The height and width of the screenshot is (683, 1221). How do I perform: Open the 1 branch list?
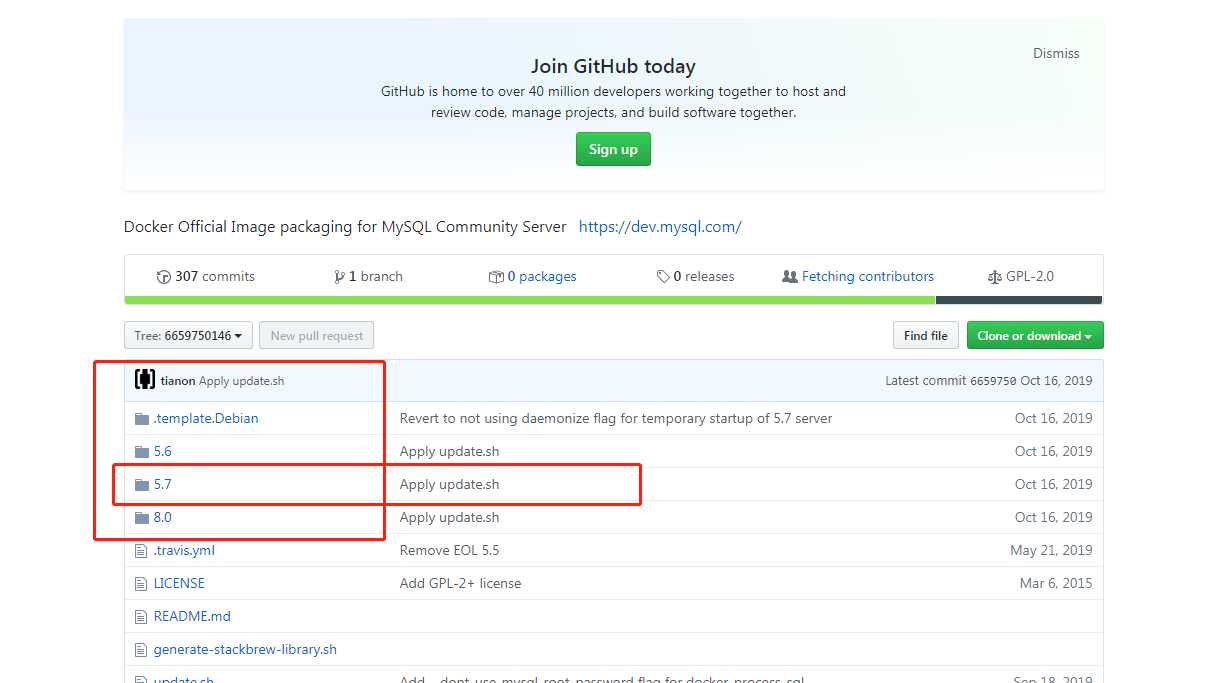[368, 276]
